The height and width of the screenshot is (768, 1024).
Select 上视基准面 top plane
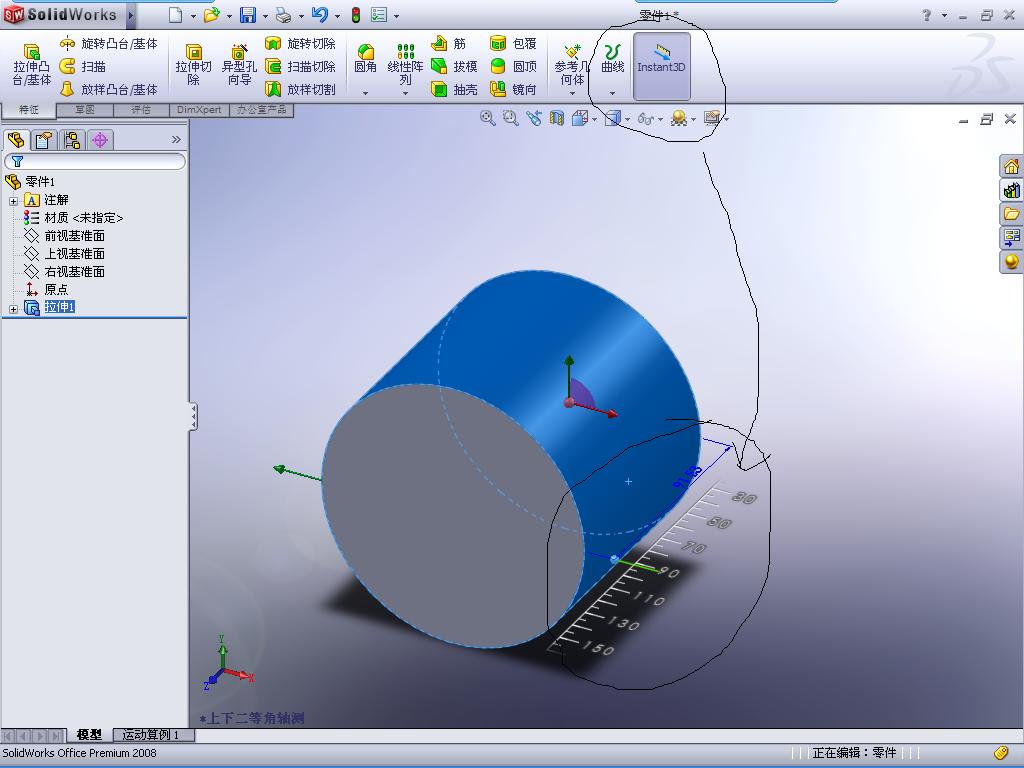pyautogui.click(x=64, y=253)
